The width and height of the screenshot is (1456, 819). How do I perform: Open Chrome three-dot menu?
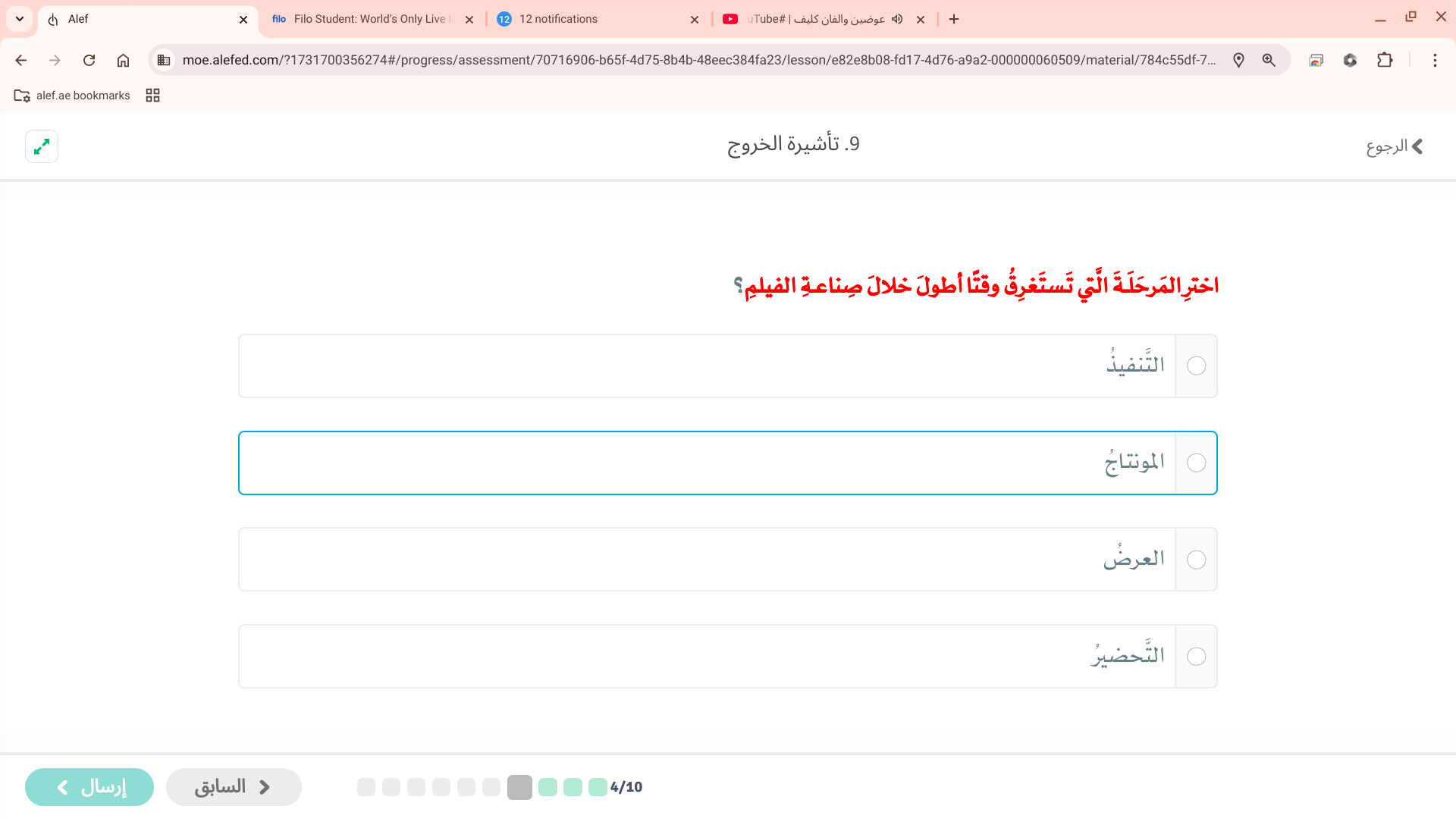pos(1434,61)
